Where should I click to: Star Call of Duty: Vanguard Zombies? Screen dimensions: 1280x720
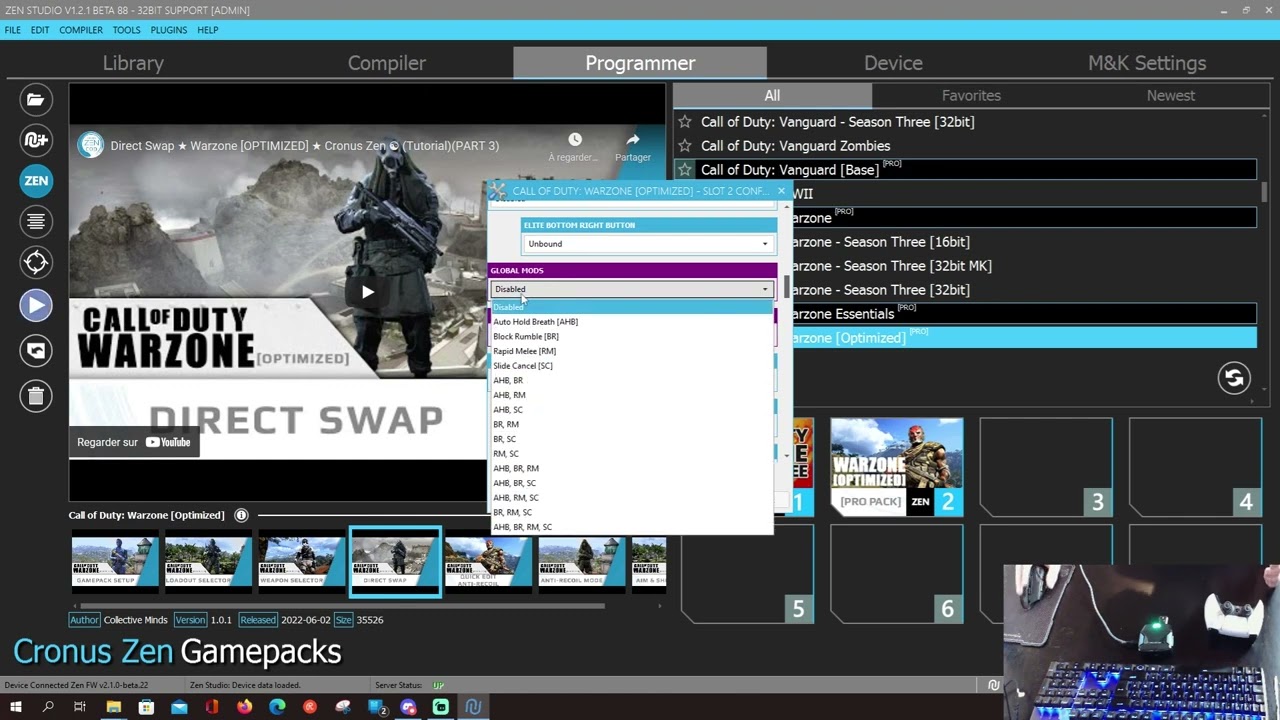(x=685, y=146)
